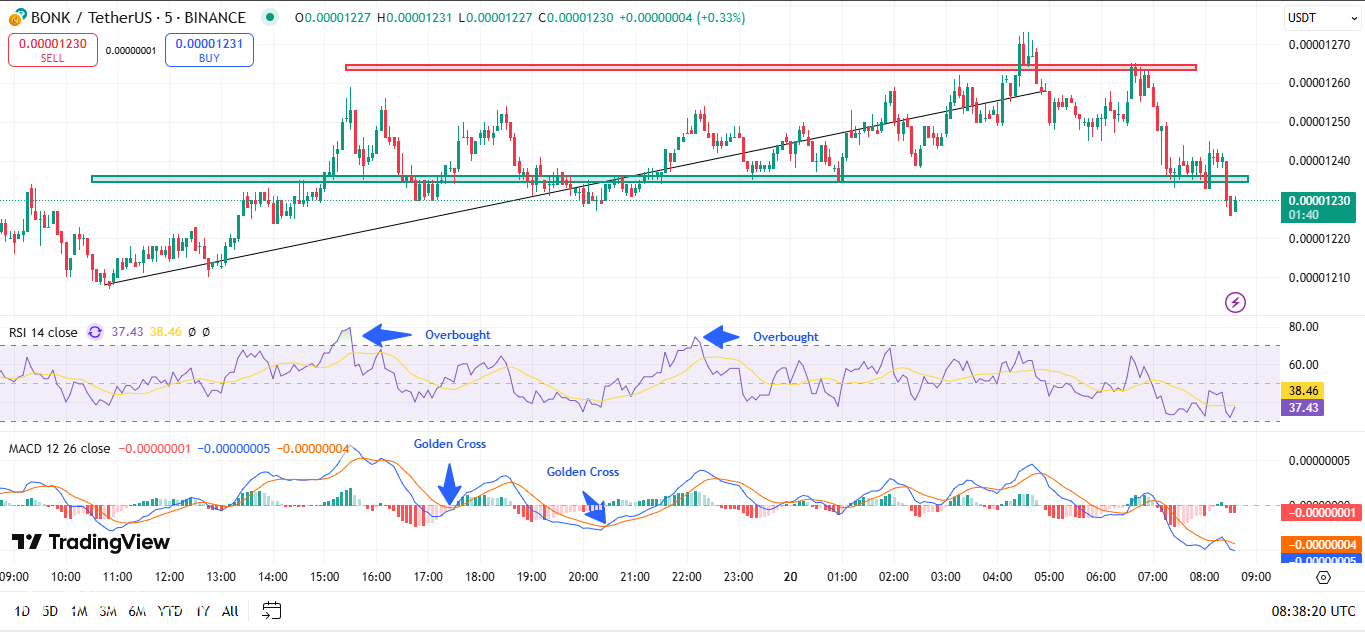This screenshot has height=632, width=1365.
Task: Click the green market status dot
Action: coord(268,18)
